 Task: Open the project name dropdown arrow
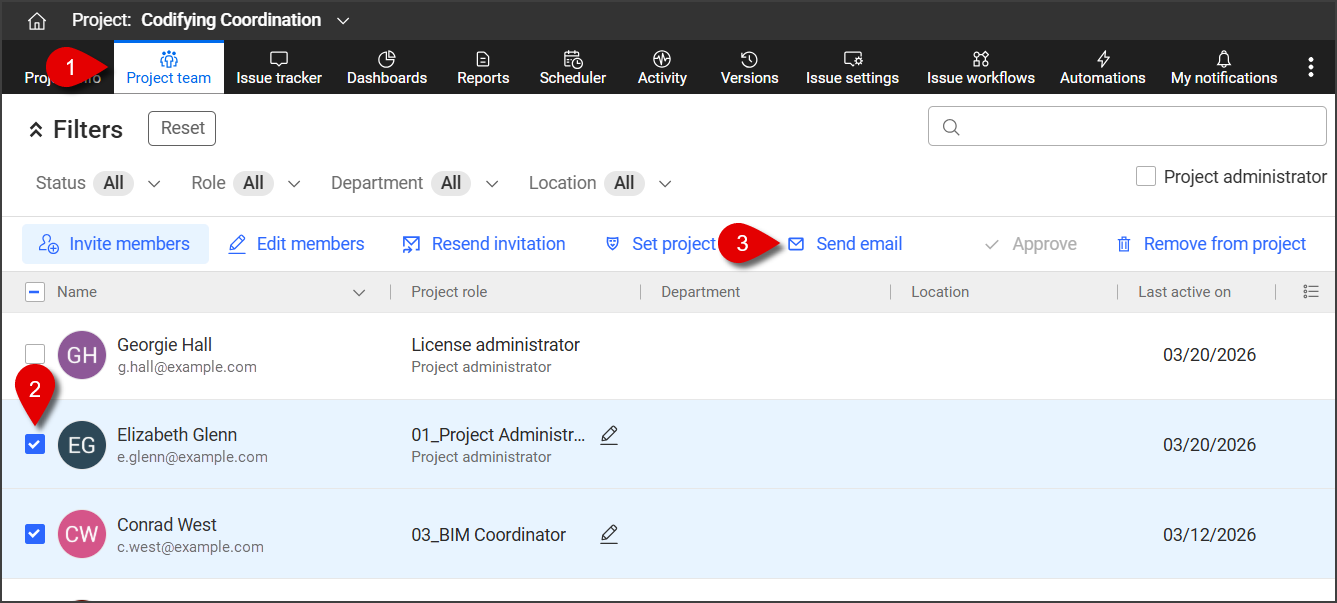(x=344, y=21)
